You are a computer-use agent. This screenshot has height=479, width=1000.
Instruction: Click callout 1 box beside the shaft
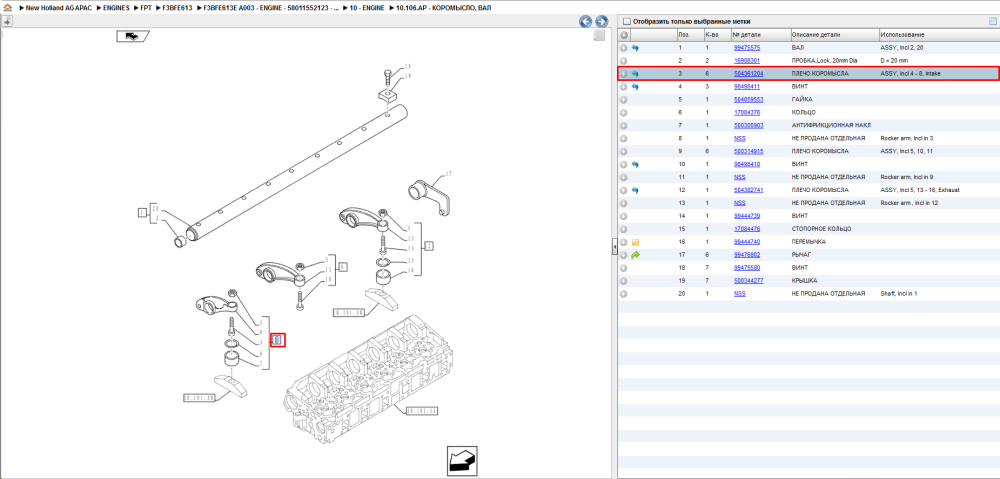[x=142, y=212]
